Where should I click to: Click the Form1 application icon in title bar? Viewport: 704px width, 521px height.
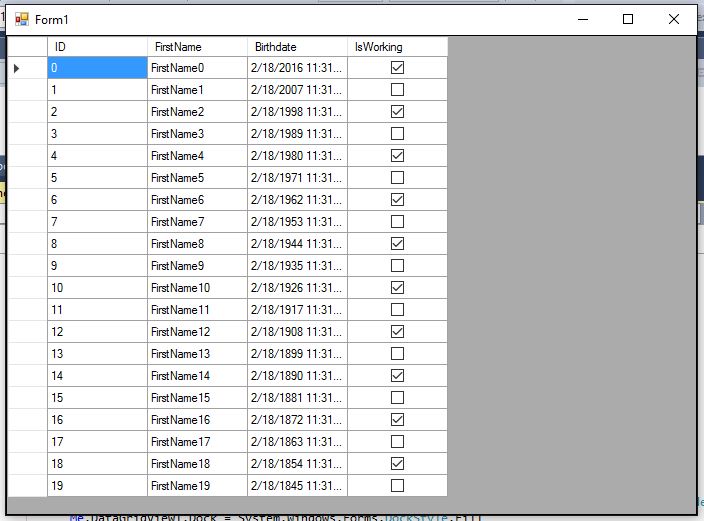tap(22, 19)
